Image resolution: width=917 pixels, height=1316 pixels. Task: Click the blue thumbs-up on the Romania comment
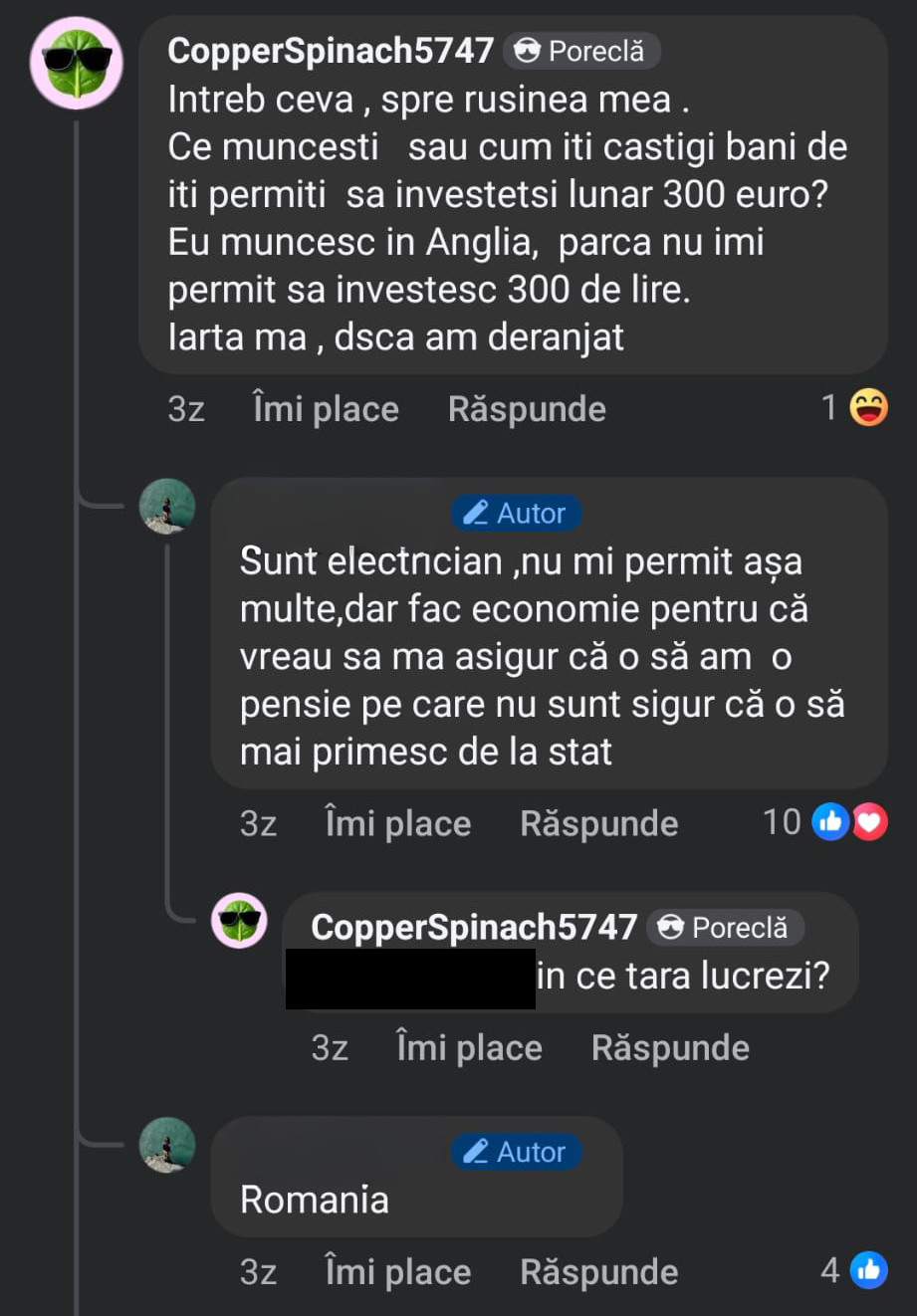(x=869, y=1270)
